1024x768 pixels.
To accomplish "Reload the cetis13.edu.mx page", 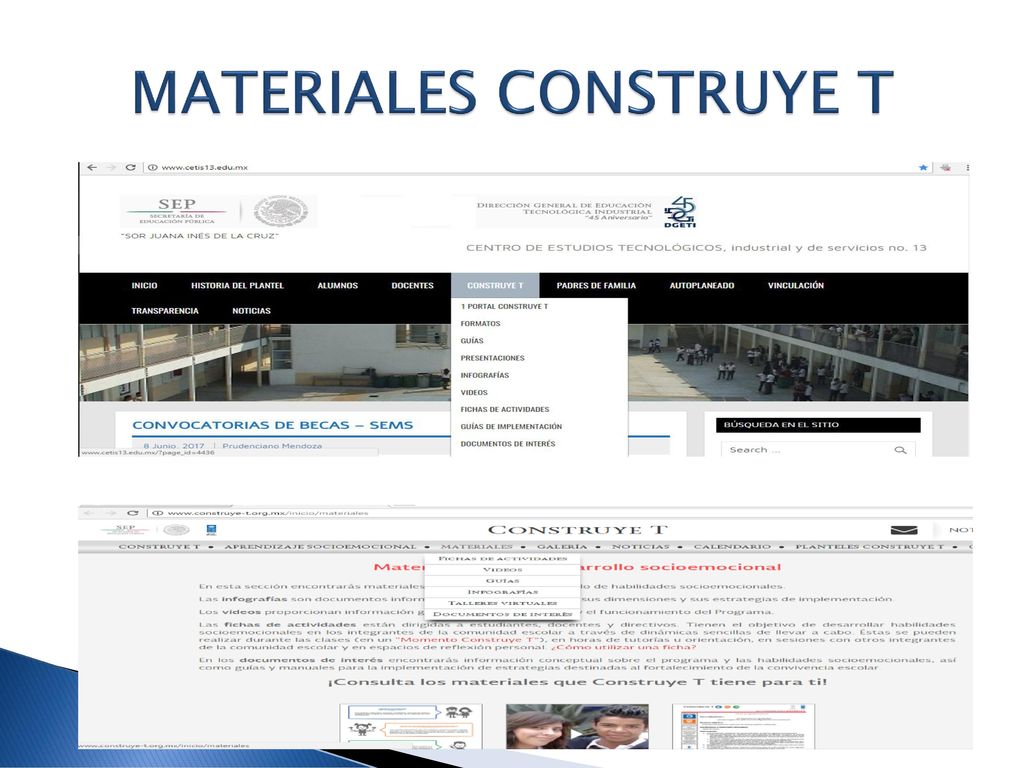I will pyautogui.click(x=131, y=168).
